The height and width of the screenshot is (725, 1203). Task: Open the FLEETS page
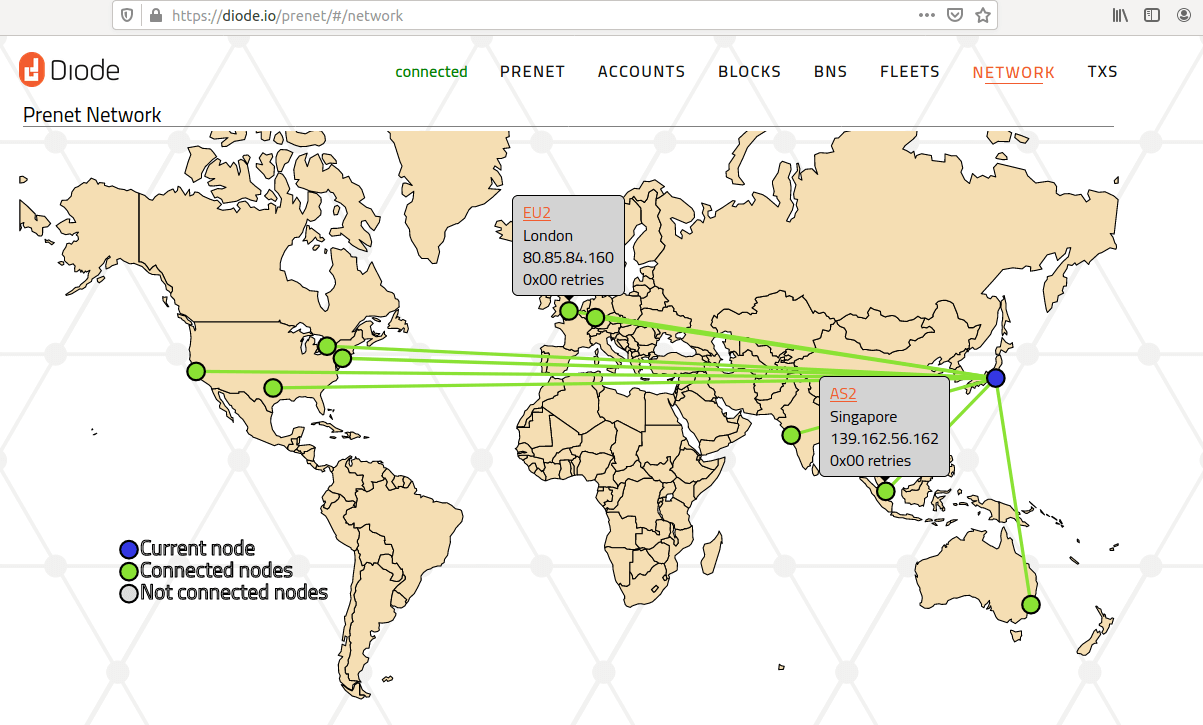point(910,72)
